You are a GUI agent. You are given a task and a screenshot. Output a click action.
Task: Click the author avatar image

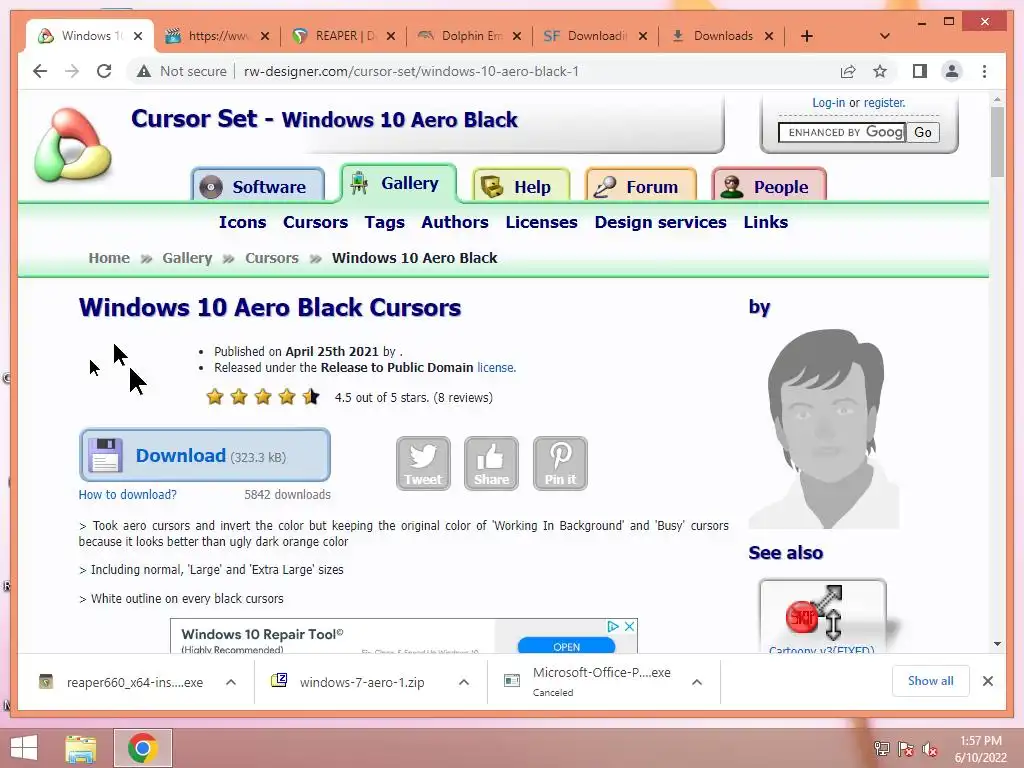tap(824, 428)
